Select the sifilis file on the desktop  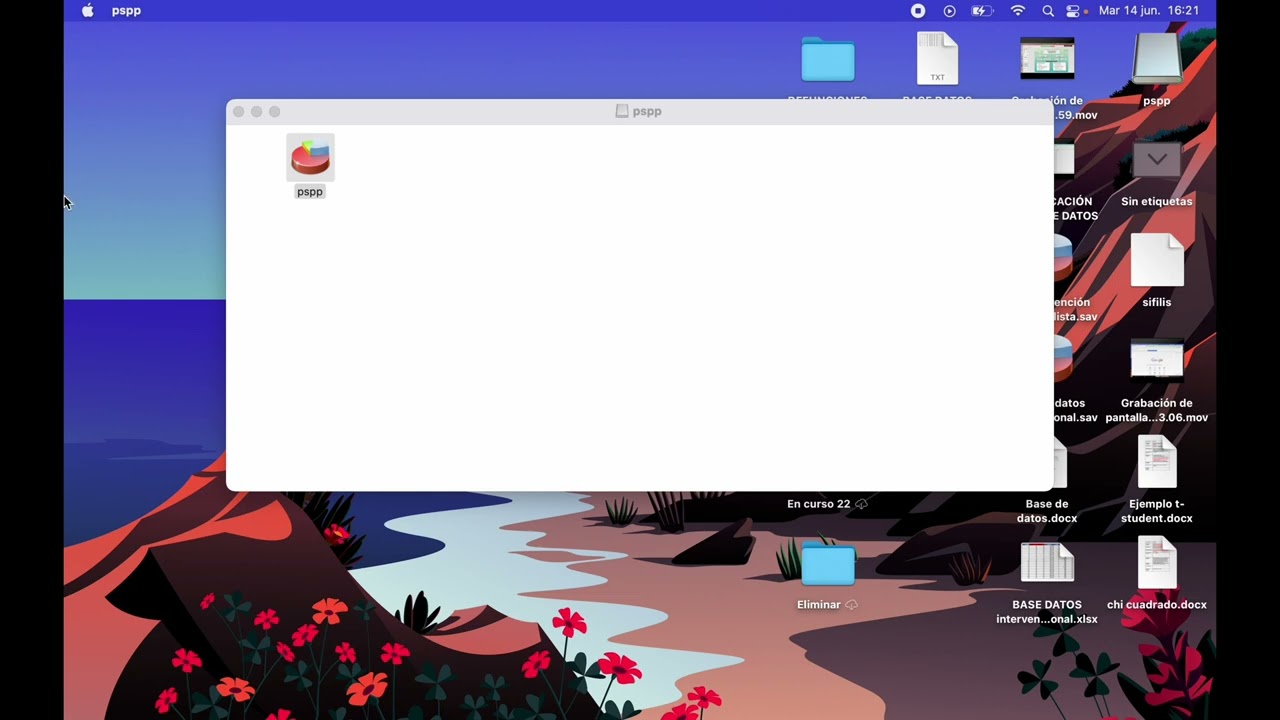tap(1157, 261)
